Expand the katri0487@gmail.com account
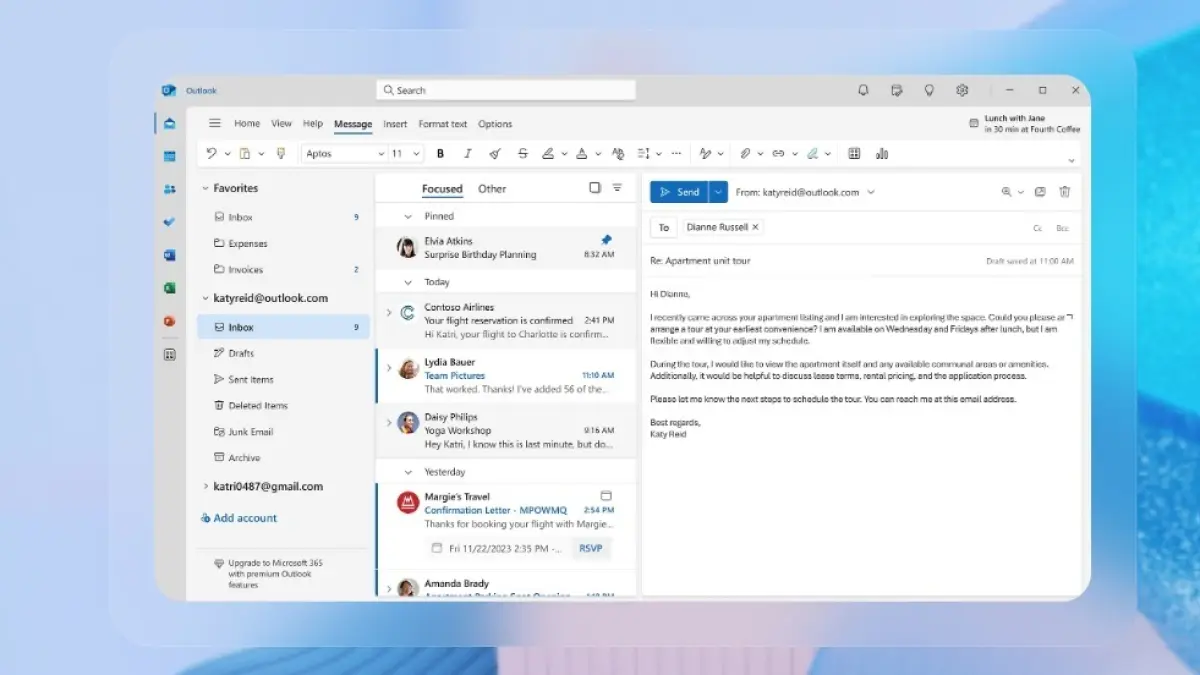Screen dimensions: 1200x675 [x=205, y=487]
